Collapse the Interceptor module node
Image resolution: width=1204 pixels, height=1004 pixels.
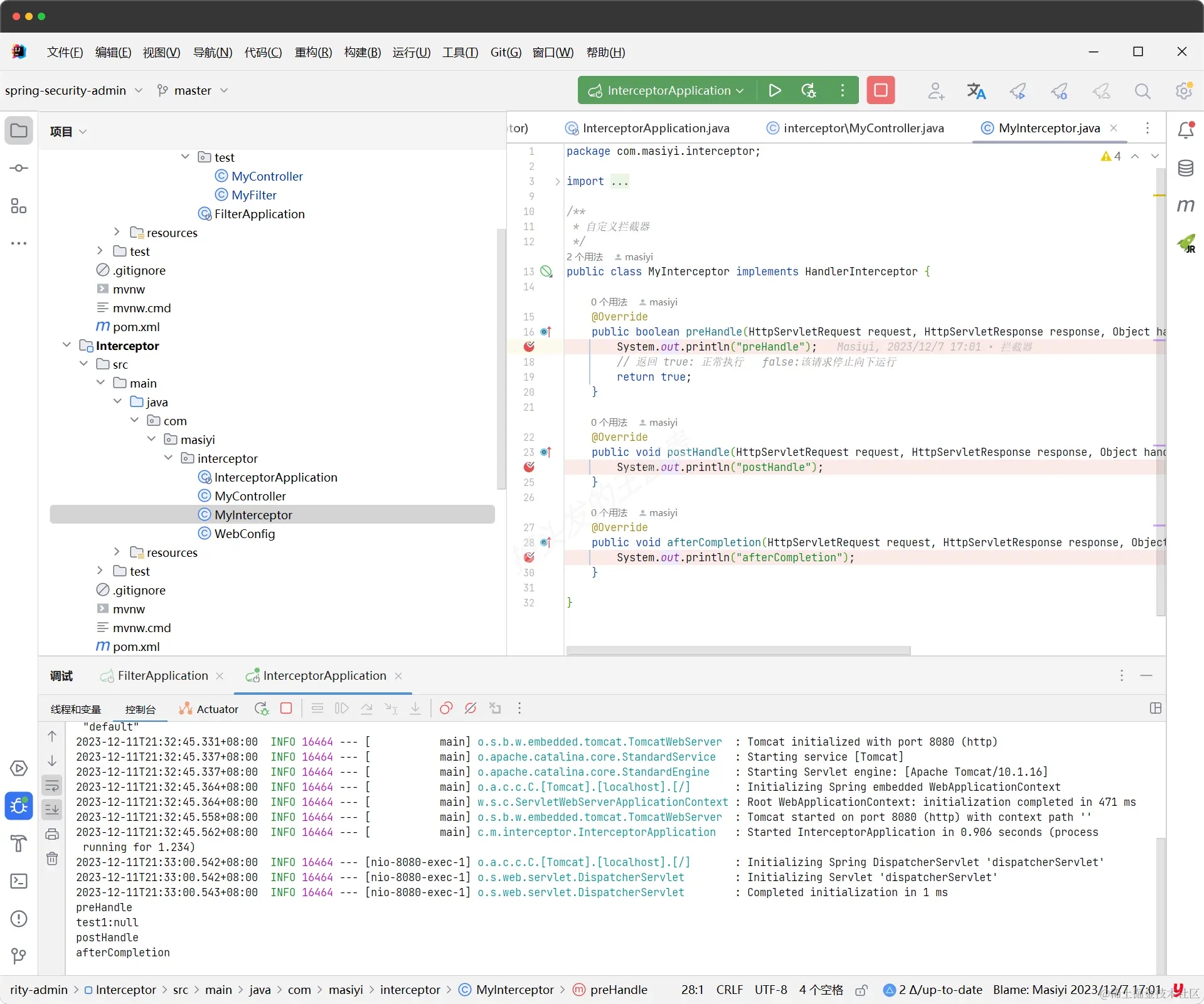pyautogui.click(x=67, y=345)
